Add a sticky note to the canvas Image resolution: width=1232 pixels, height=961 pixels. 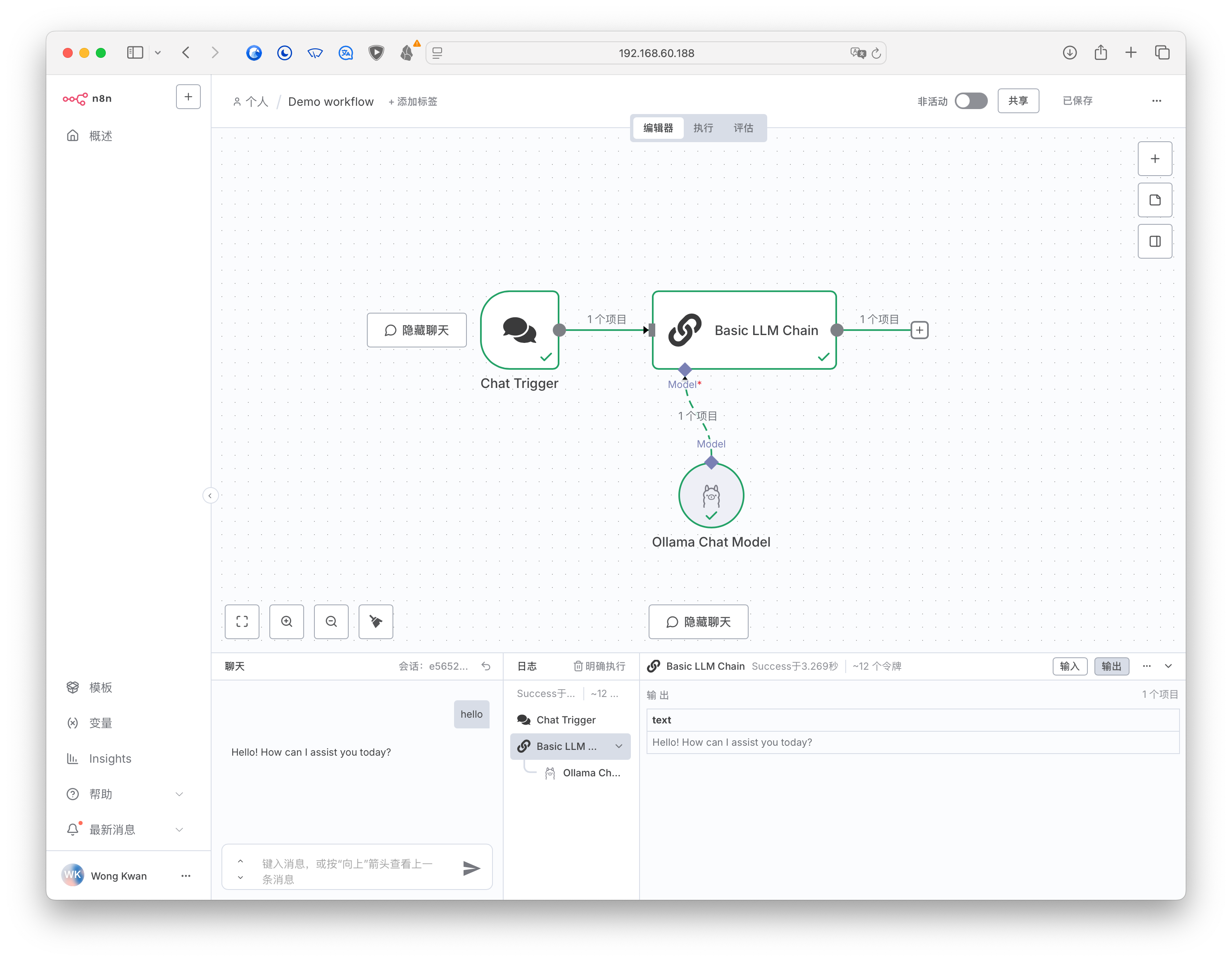pos(1155,200)
